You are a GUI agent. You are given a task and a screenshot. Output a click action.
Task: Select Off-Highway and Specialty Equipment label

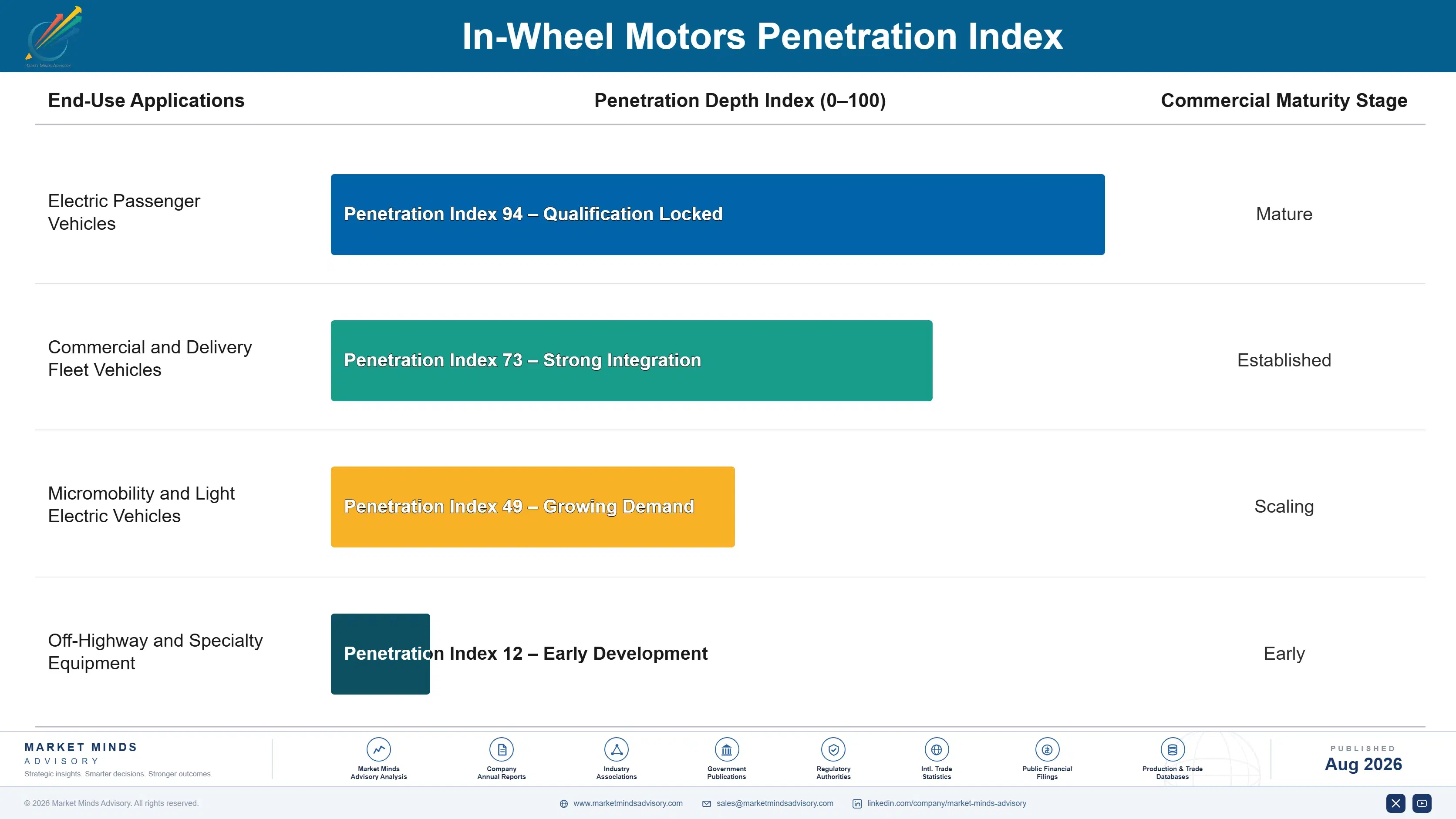(155, 652)
